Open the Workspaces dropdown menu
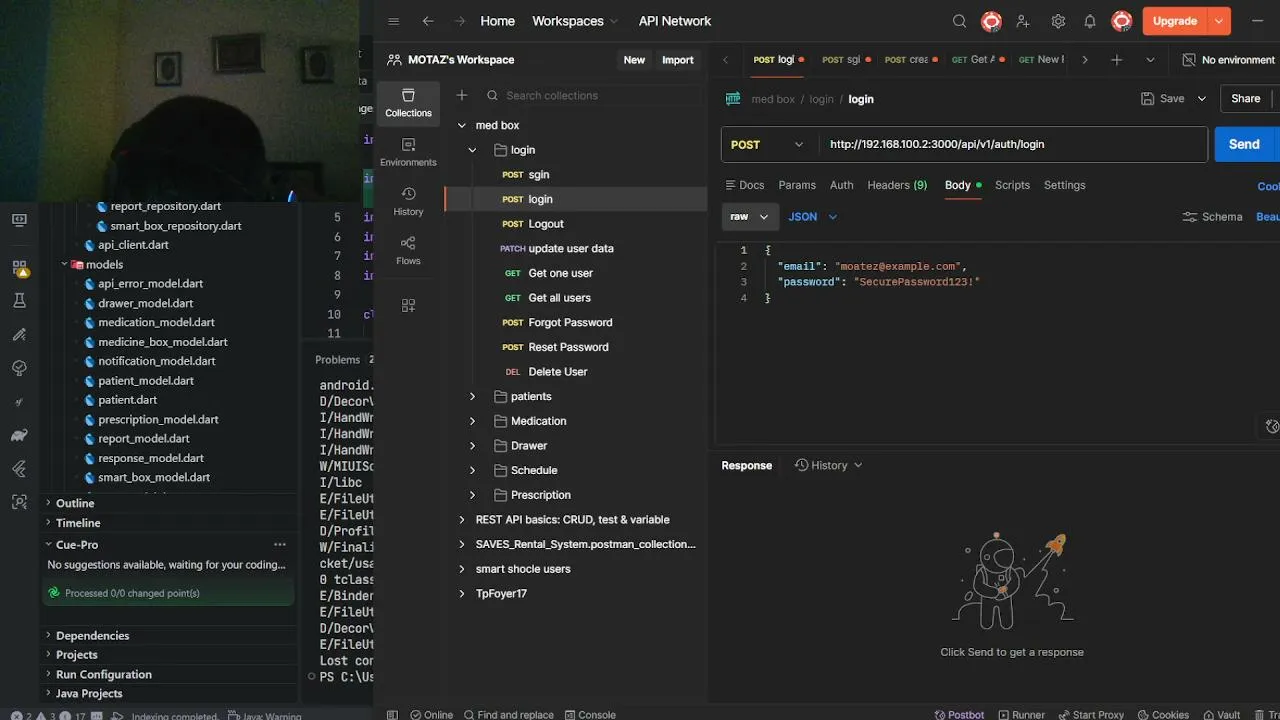The width and height of the screenshot is (1280, 720). coord(575,21)
